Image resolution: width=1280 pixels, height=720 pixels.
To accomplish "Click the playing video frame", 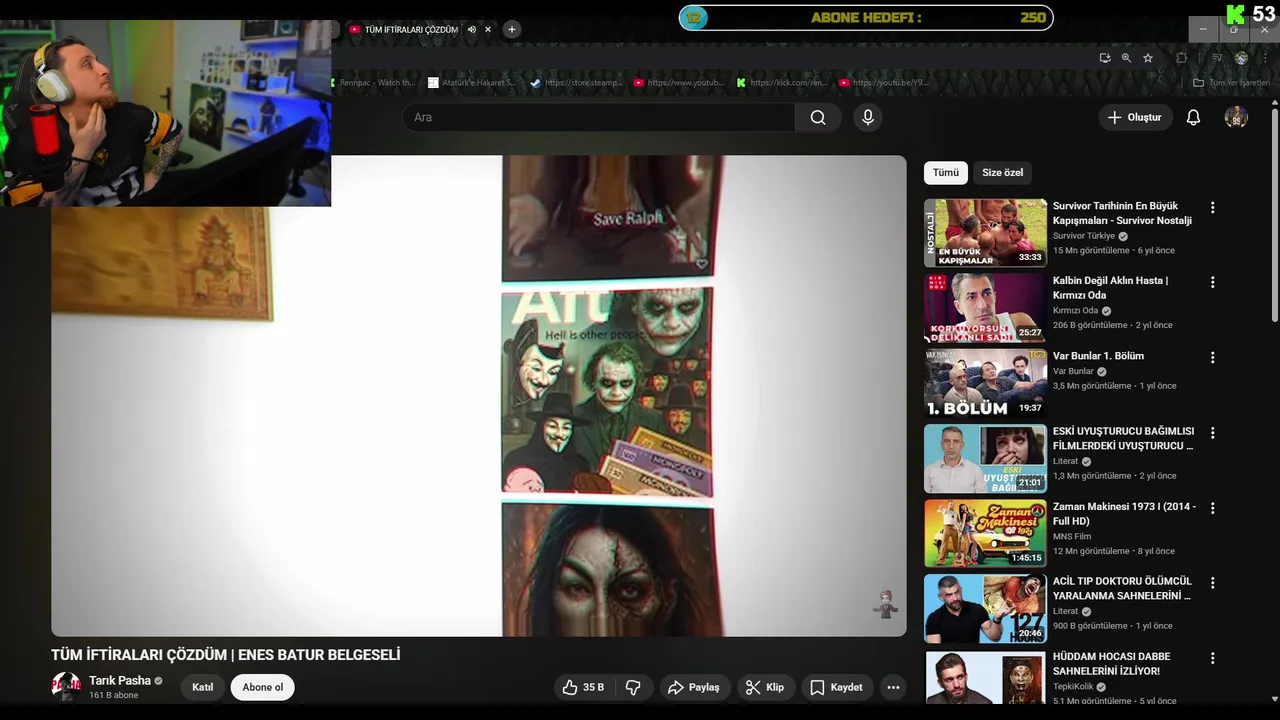I will (x=479, y=395).
